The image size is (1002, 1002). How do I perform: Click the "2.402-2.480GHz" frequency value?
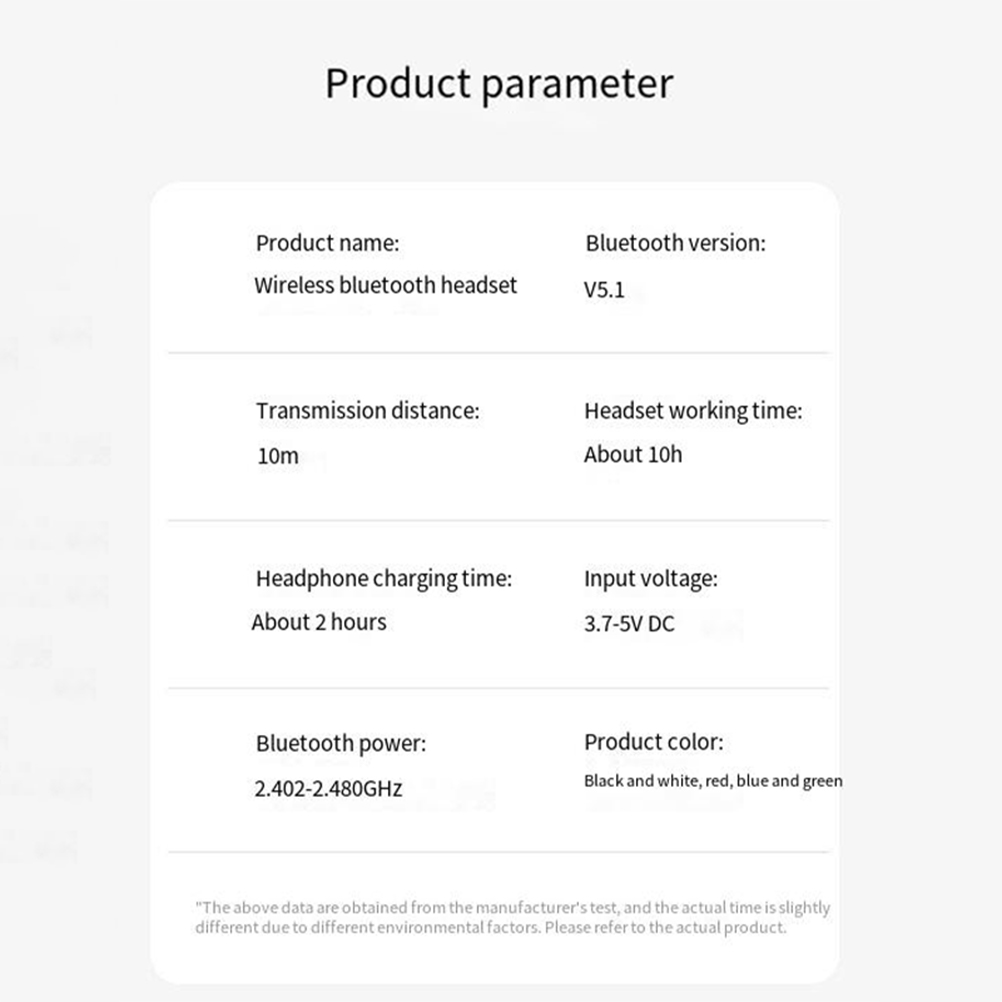pos(328,789)
